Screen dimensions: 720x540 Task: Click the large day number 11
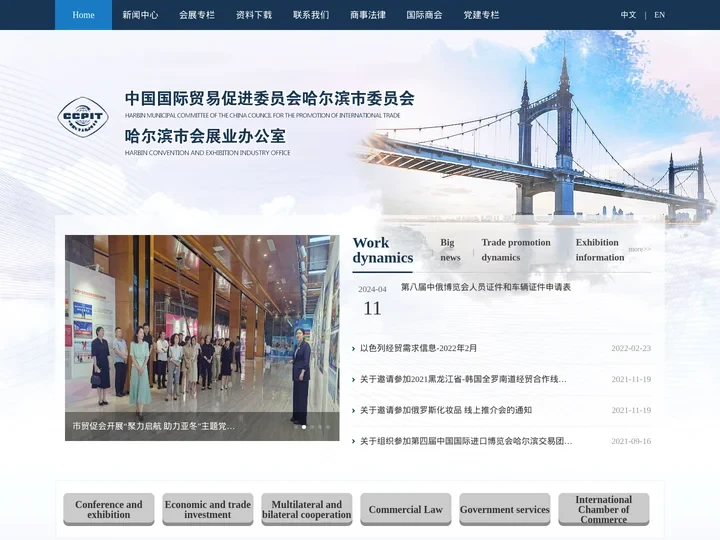click(372, 308)
